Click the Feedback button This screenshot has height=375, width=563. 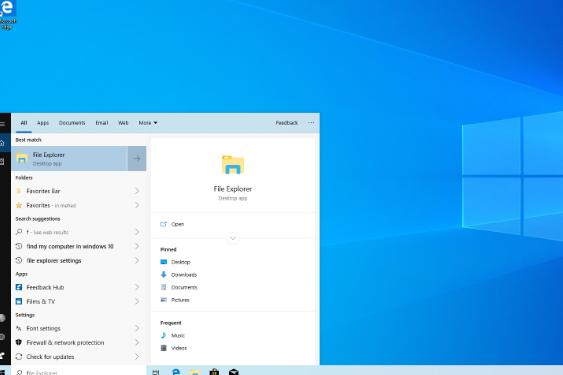pos(287,123)
